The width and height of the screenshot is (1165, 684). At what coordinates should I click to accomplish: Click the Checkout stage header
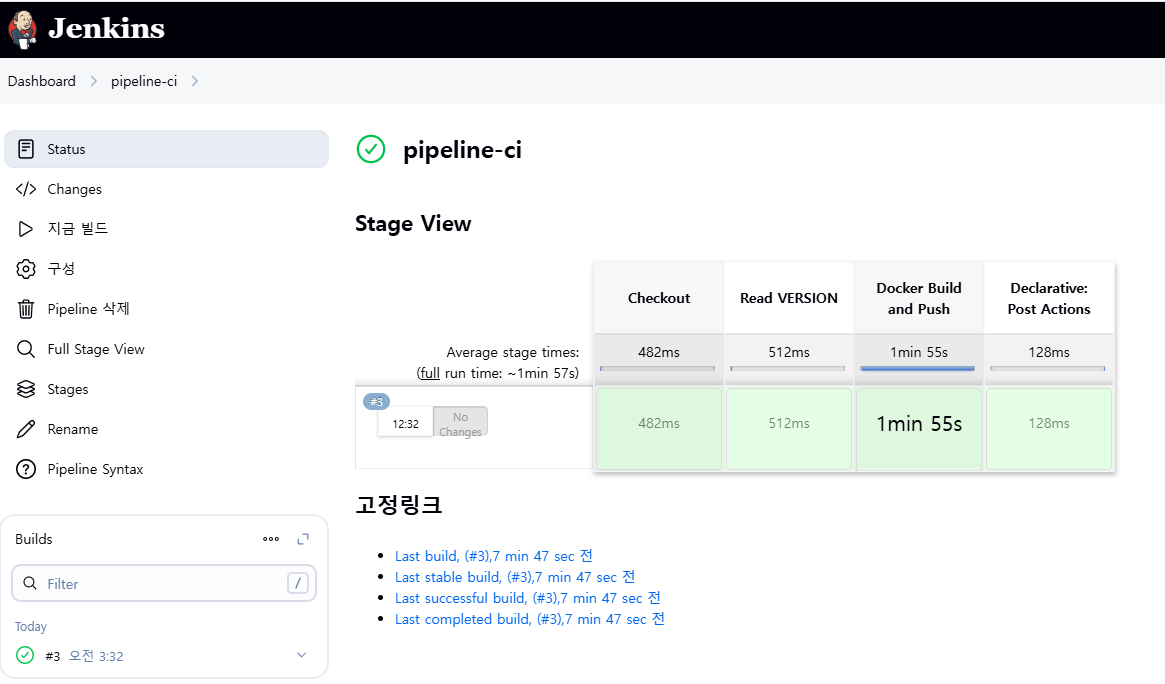[x=659, y=298]
